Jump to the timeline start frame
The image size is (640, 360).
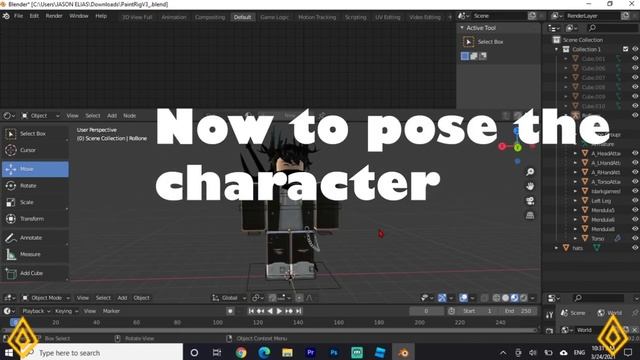[x=251, y=311]
